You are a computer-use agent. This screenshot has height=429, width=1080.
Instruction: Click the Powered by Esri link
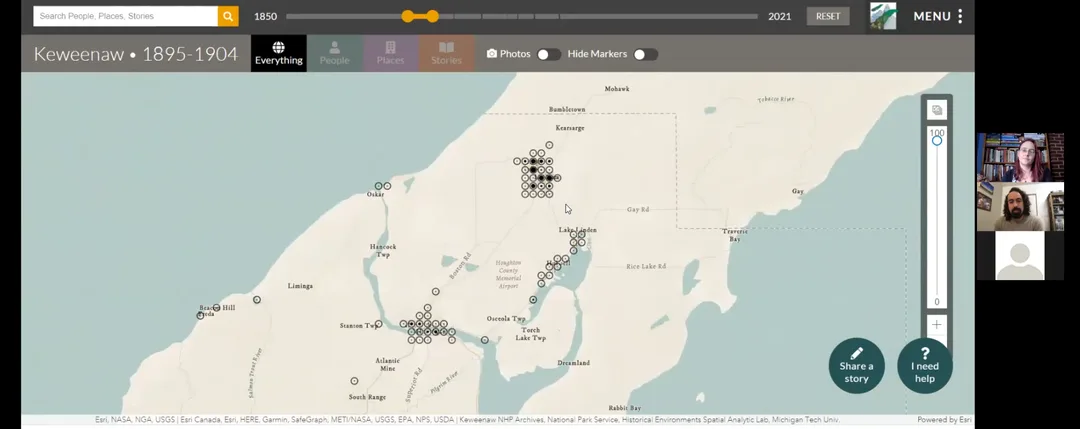click(944, 419)
